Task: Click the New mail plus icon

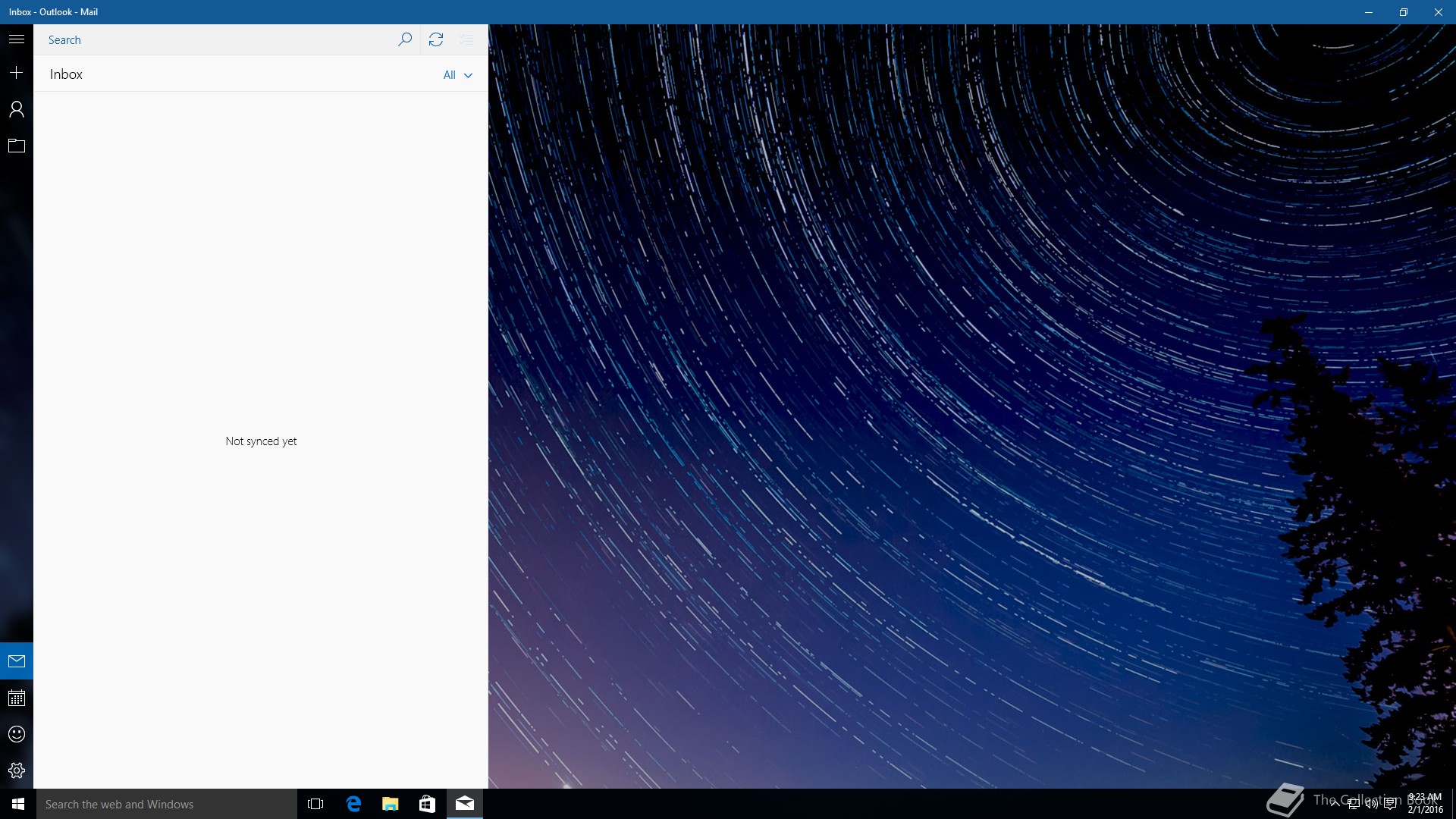Action: pyautogui.click(x=17, y=73)
